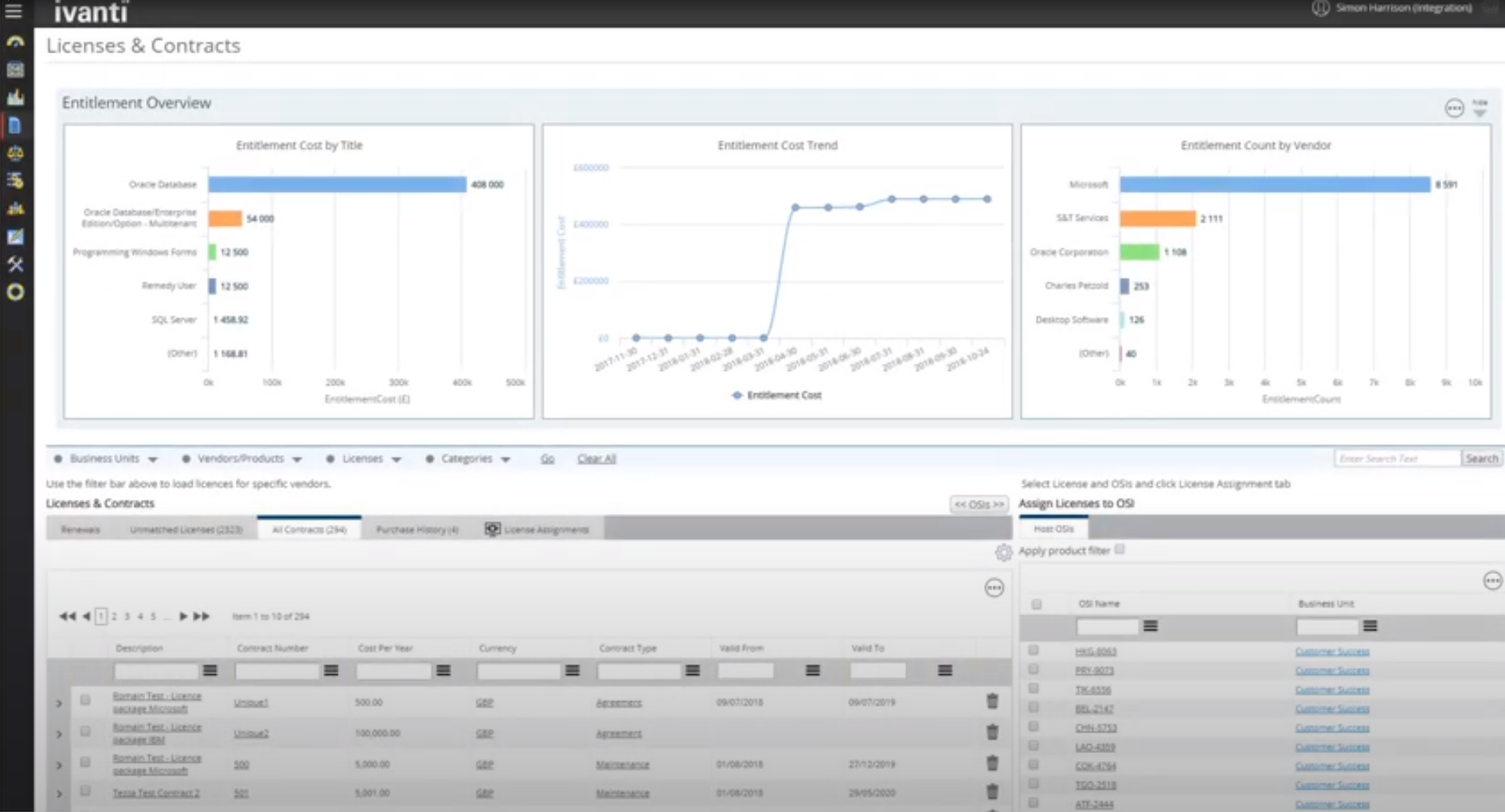
Task: Open Contract Type filter menu icon
Action: point(693,671)
